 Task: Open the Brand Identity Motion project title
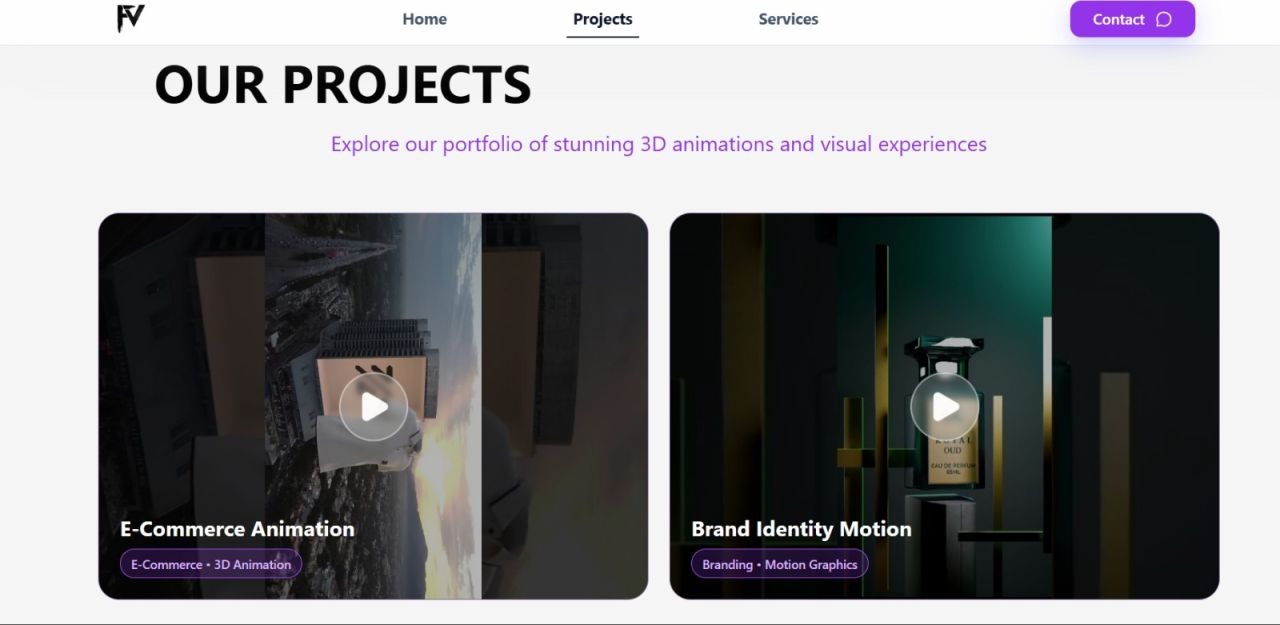coord(801,529)
